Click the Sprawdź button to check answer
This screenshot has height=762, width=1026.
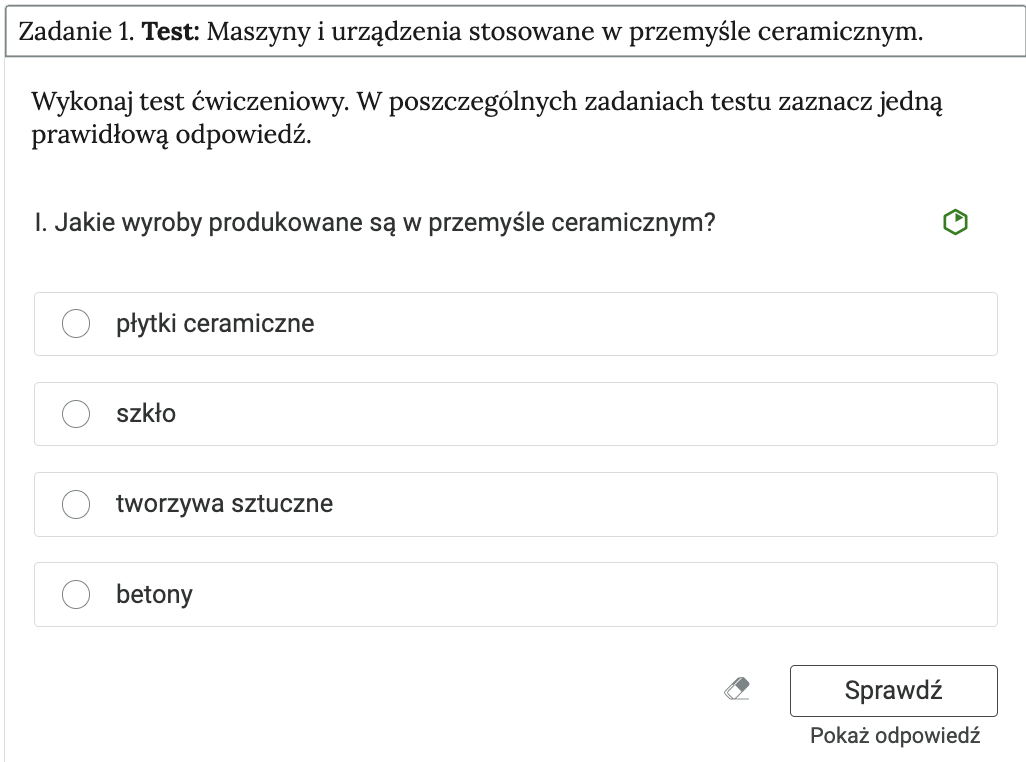pyautogui.click(x=893, y=690)
